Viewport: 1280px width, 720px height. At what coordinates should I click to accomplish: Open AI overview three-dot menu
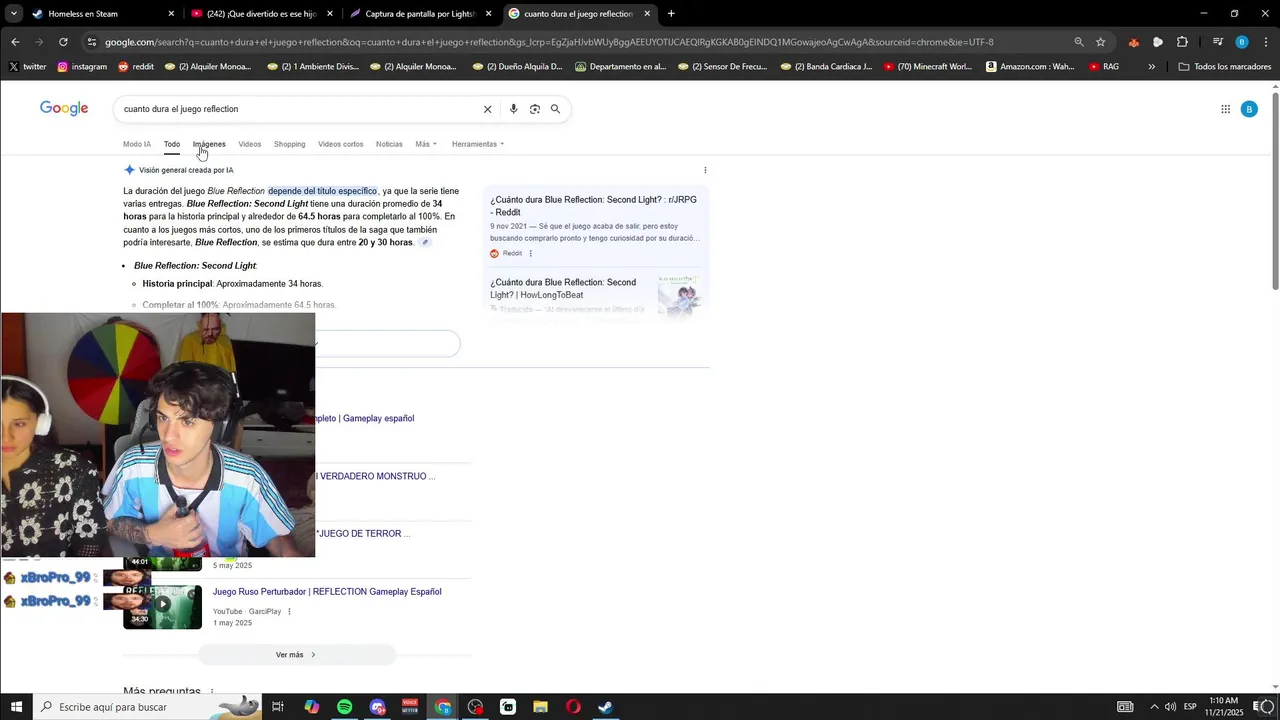pos(705,170)
